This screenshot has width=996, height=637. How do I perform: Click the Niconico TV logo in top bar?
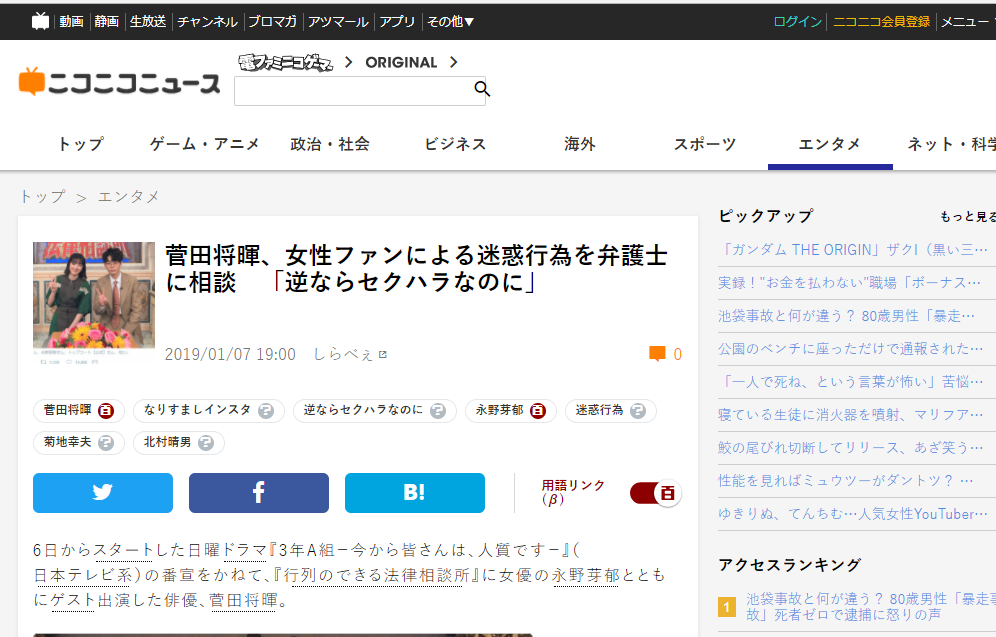click(40, 21)
